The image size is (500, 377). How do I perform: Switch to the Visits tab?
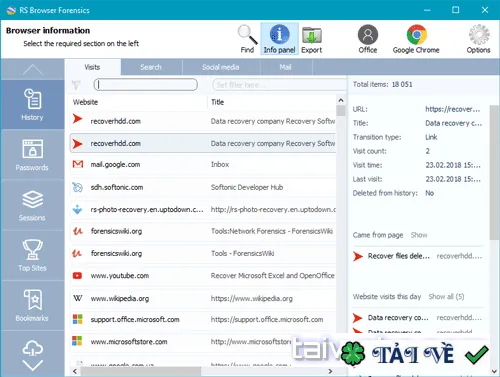[92, 67]
